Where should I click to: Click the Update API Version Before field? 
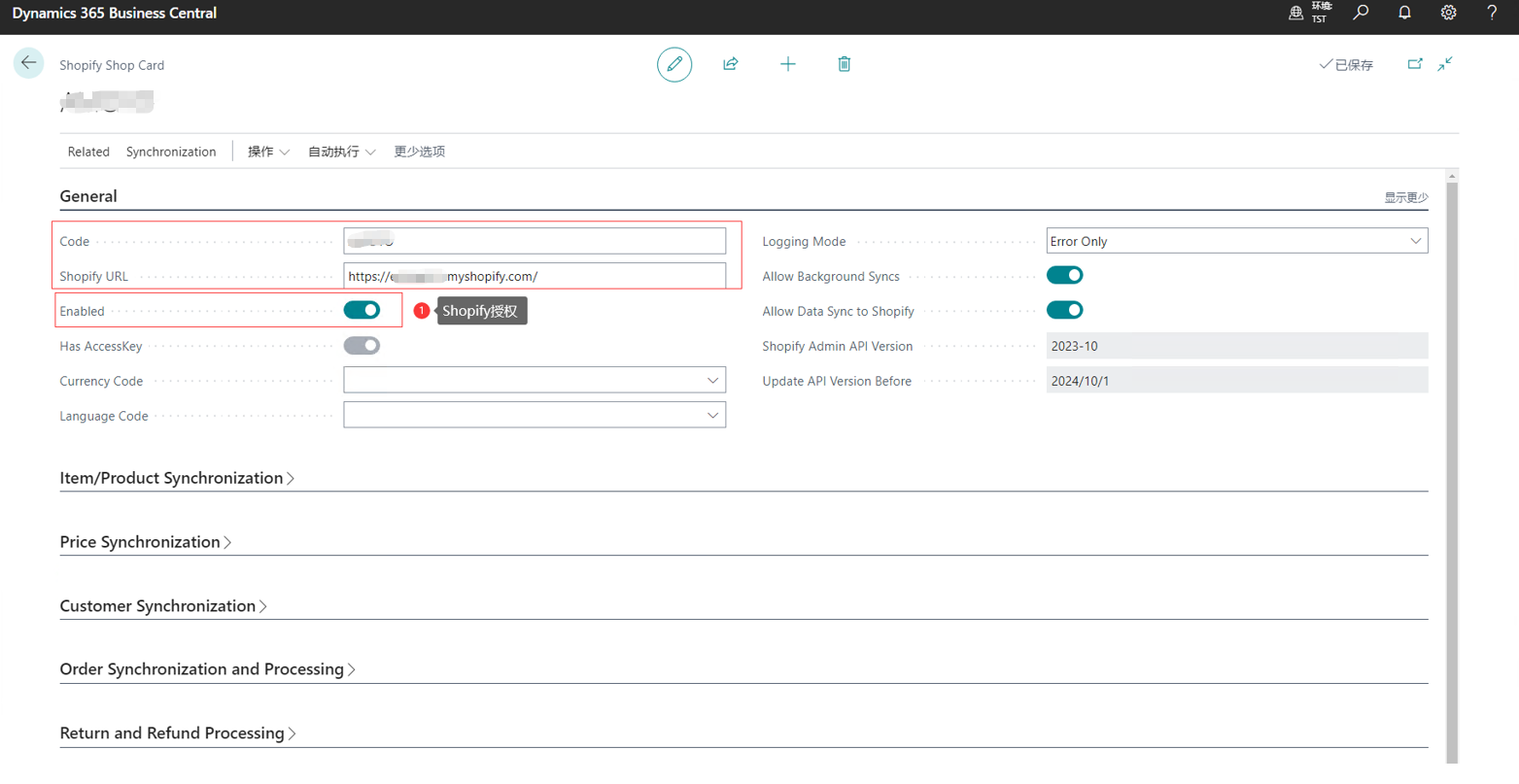(1237, 381)
